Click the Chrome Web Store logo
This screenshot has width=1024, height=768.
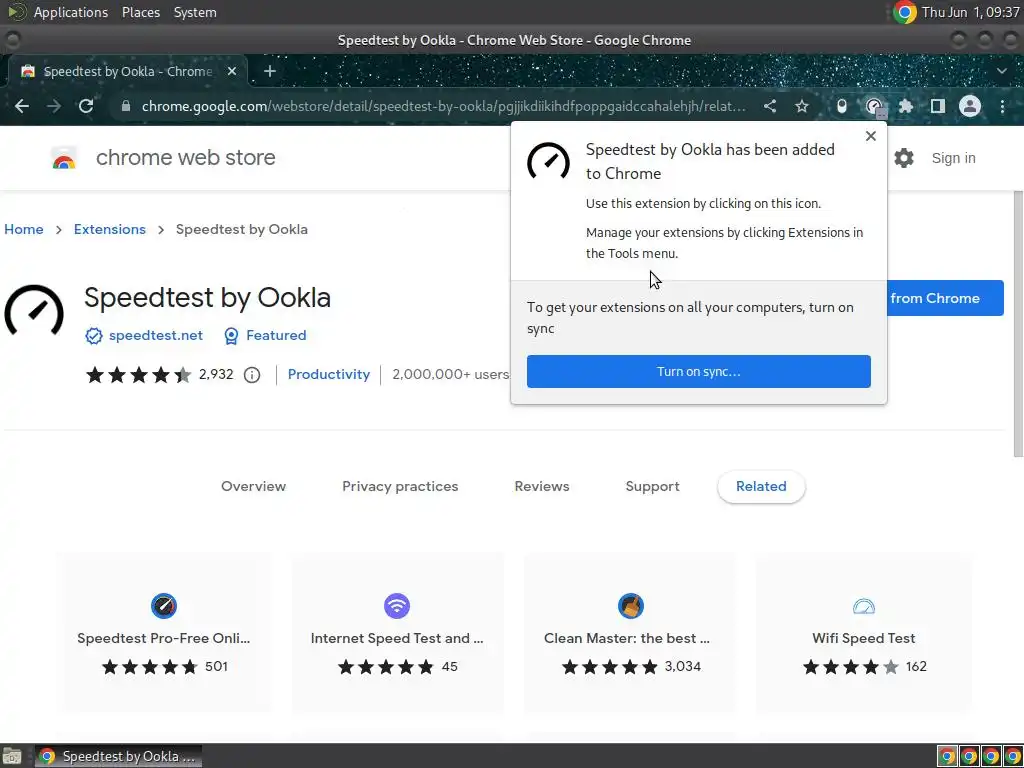(x=64, y=158)
